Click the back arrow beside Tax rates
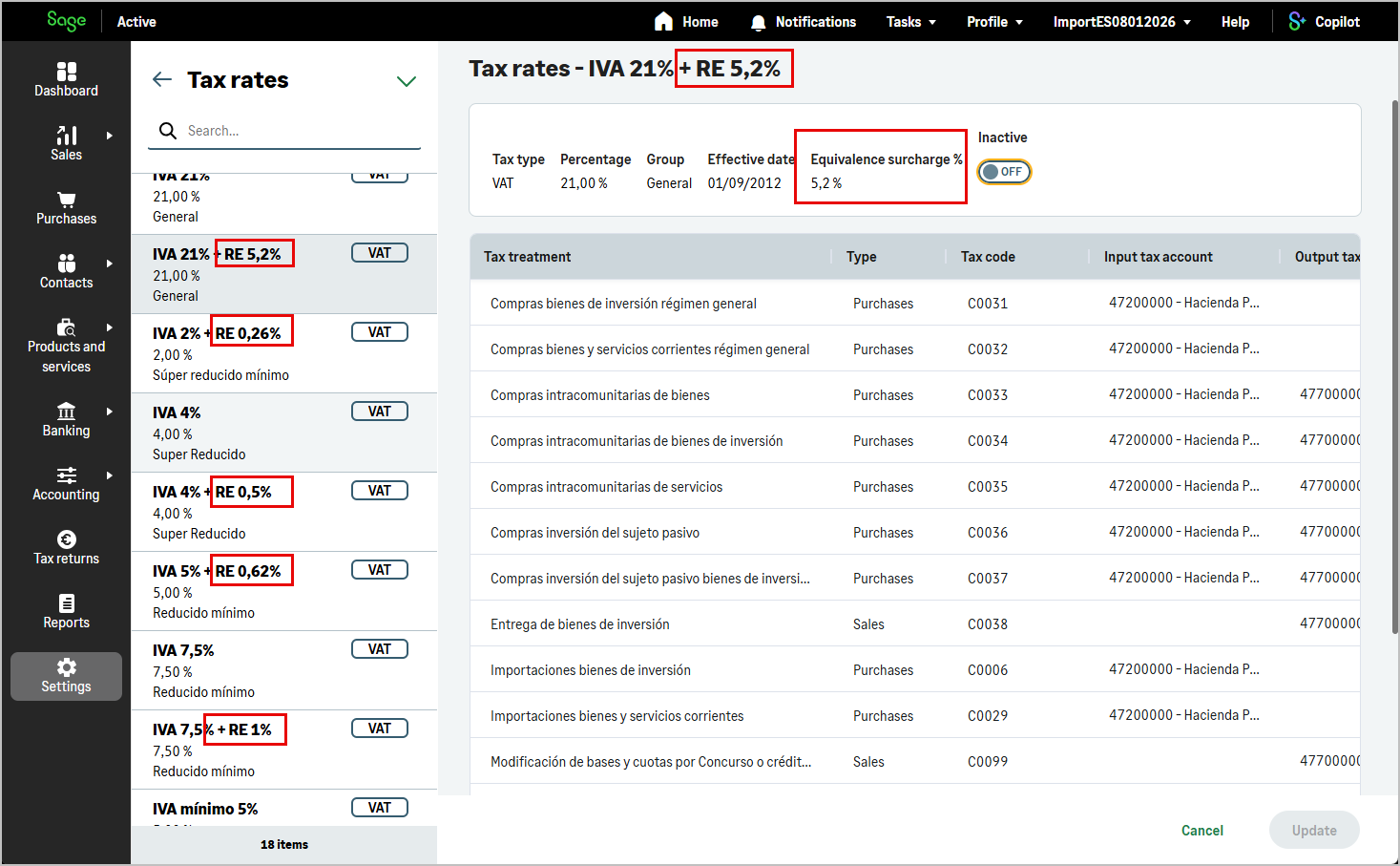The image size is (1400, 866). (x=162, y=80)
